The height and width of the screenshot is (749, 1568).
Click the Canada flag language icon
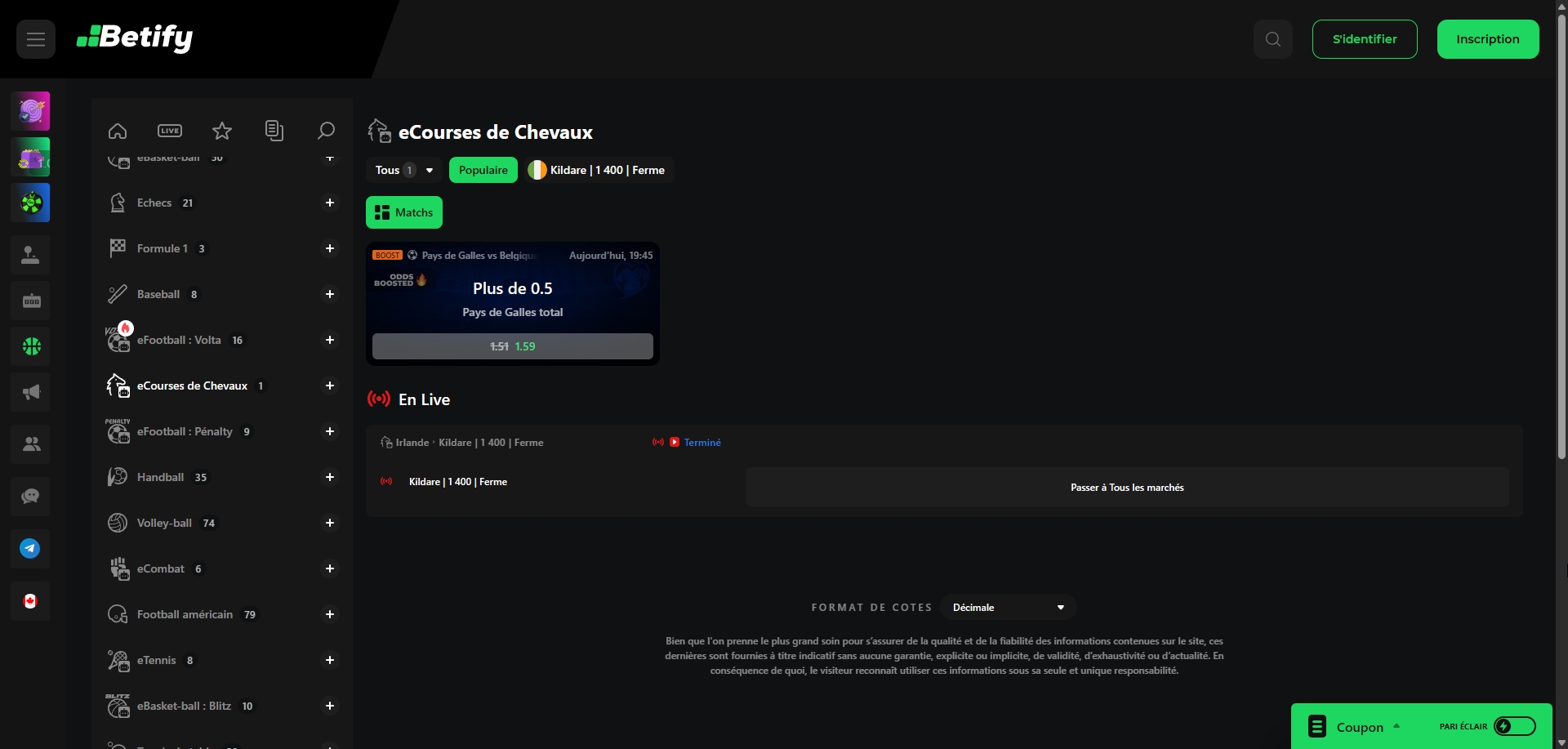click(x=30, y=601)
